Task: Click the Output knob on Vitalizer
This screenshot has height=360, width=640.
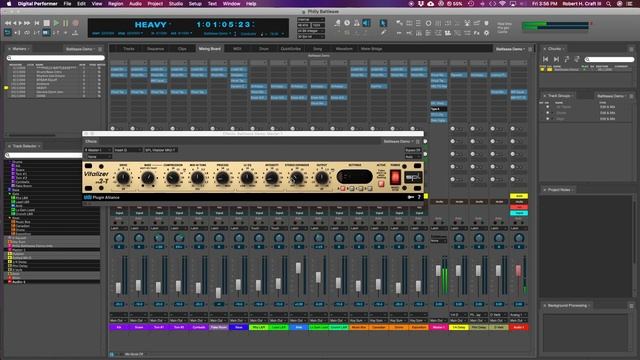Action: click(x=322, y=178)
